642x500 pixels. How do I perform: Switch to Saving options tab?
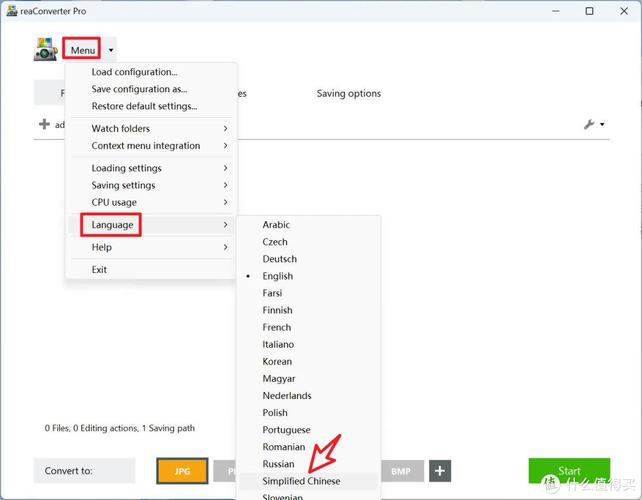(x=348, y=93)
